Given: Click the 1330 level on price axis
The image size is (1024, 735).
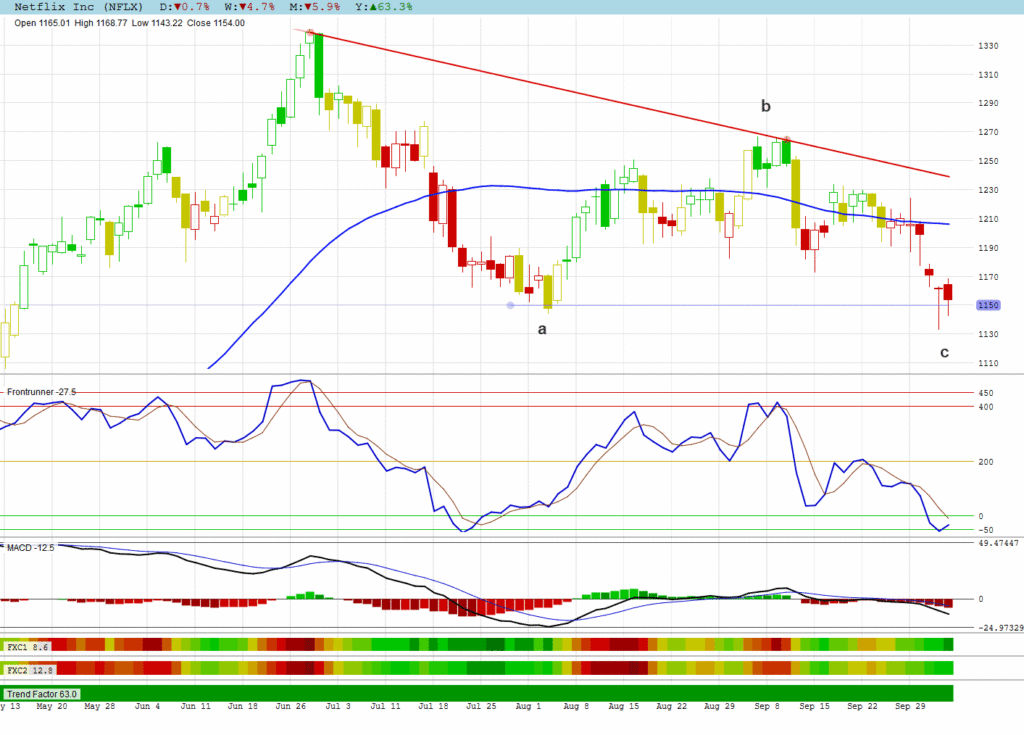Looking at the screenshot, I should (988, 46).
